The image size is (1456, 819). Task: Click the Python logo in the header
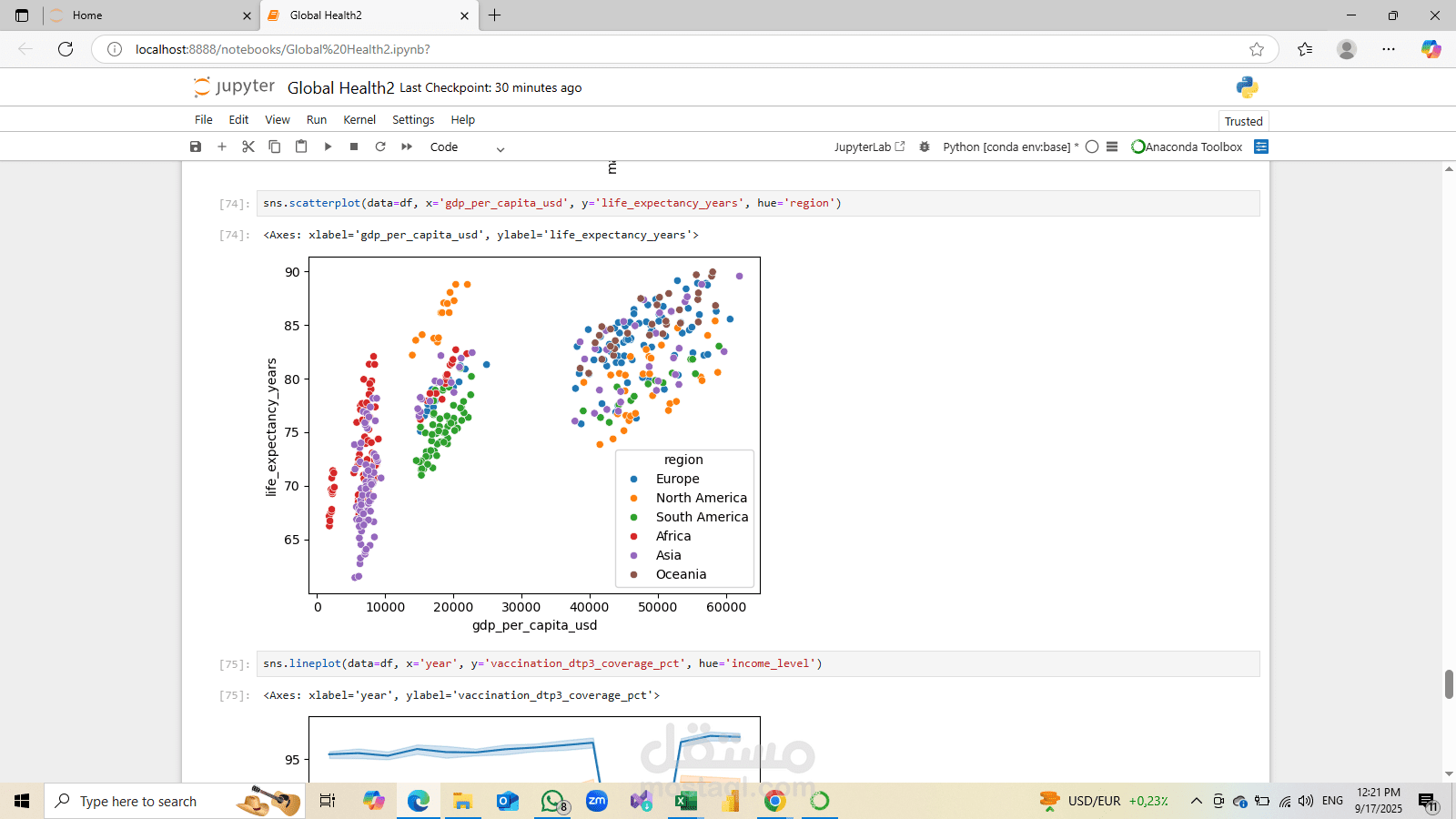tap(1247, 87)
